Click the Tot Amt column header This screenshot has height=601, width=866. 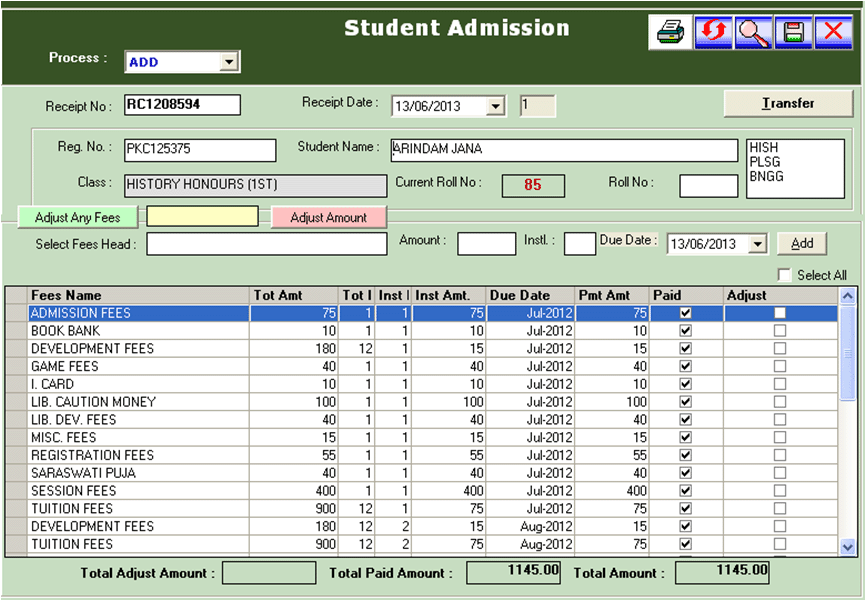pyautogui.click(x=294, y=296)
